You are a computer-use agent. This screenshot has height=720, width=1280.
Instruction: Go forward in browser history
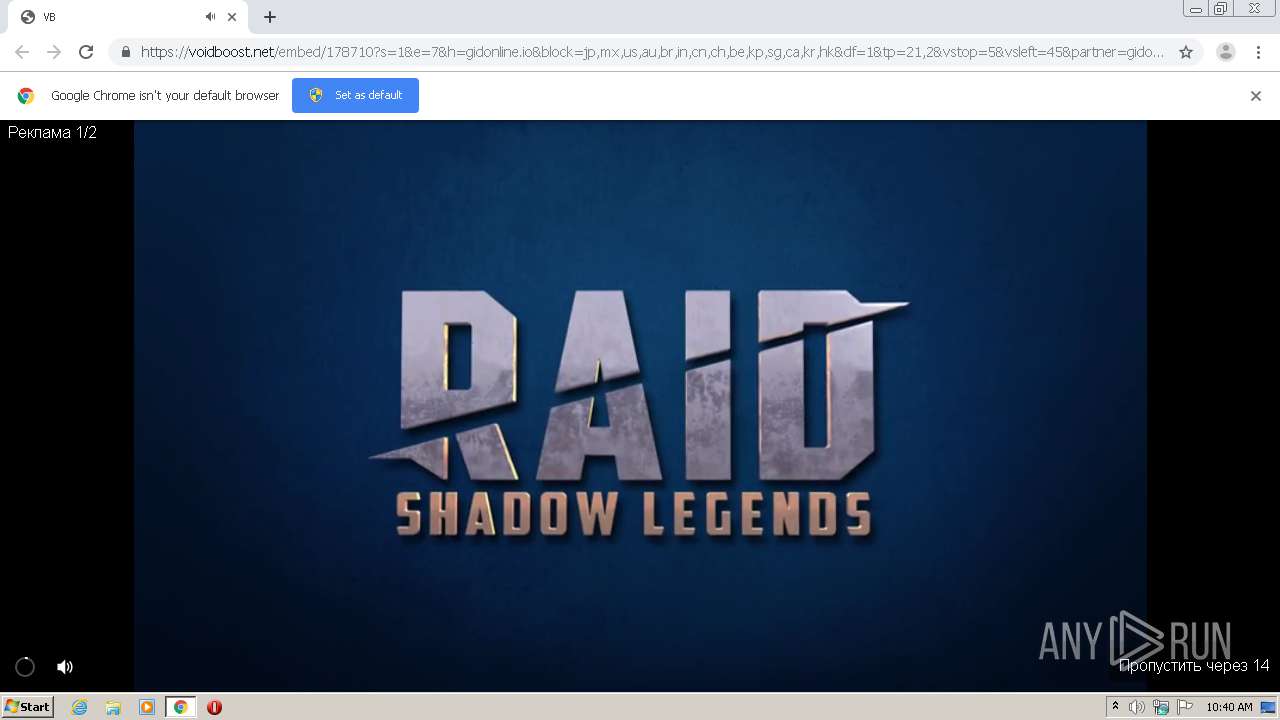tap(54, 52)
